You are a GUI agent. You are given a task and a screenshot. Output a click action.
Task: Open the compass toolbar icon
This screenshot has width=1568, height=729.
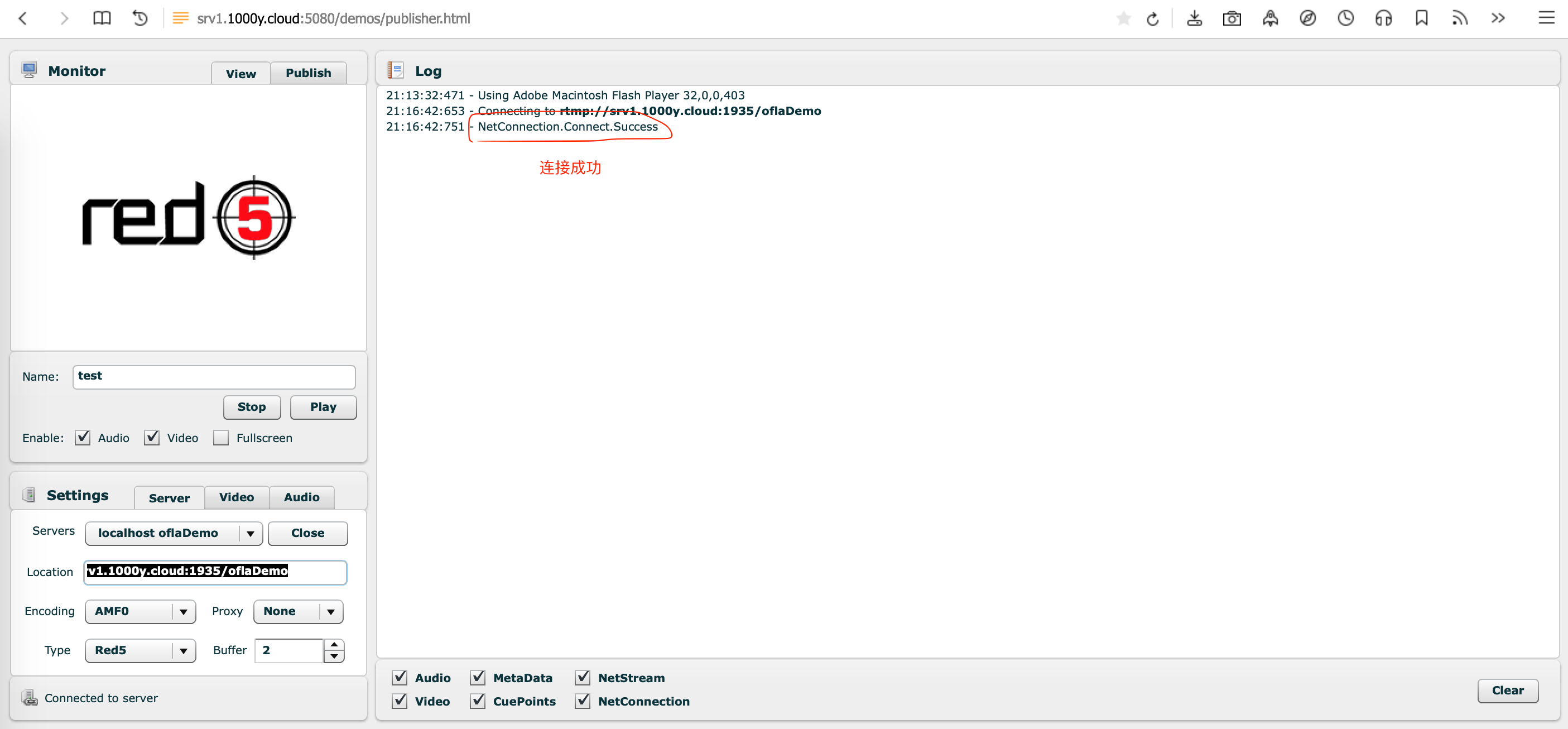coord(1307,18)
